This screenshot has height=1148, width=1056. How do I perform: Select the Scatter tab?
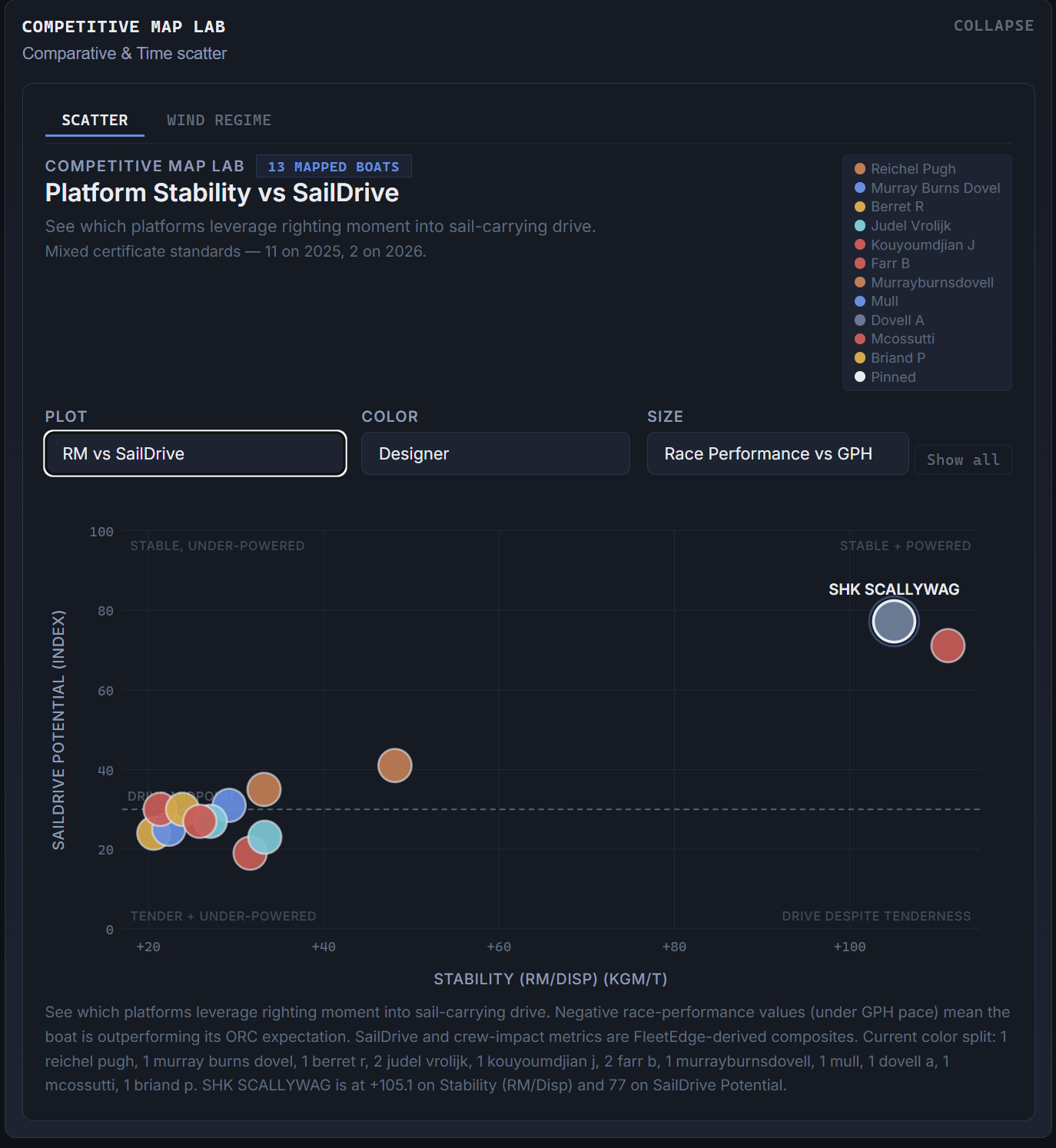coord(95,120)
